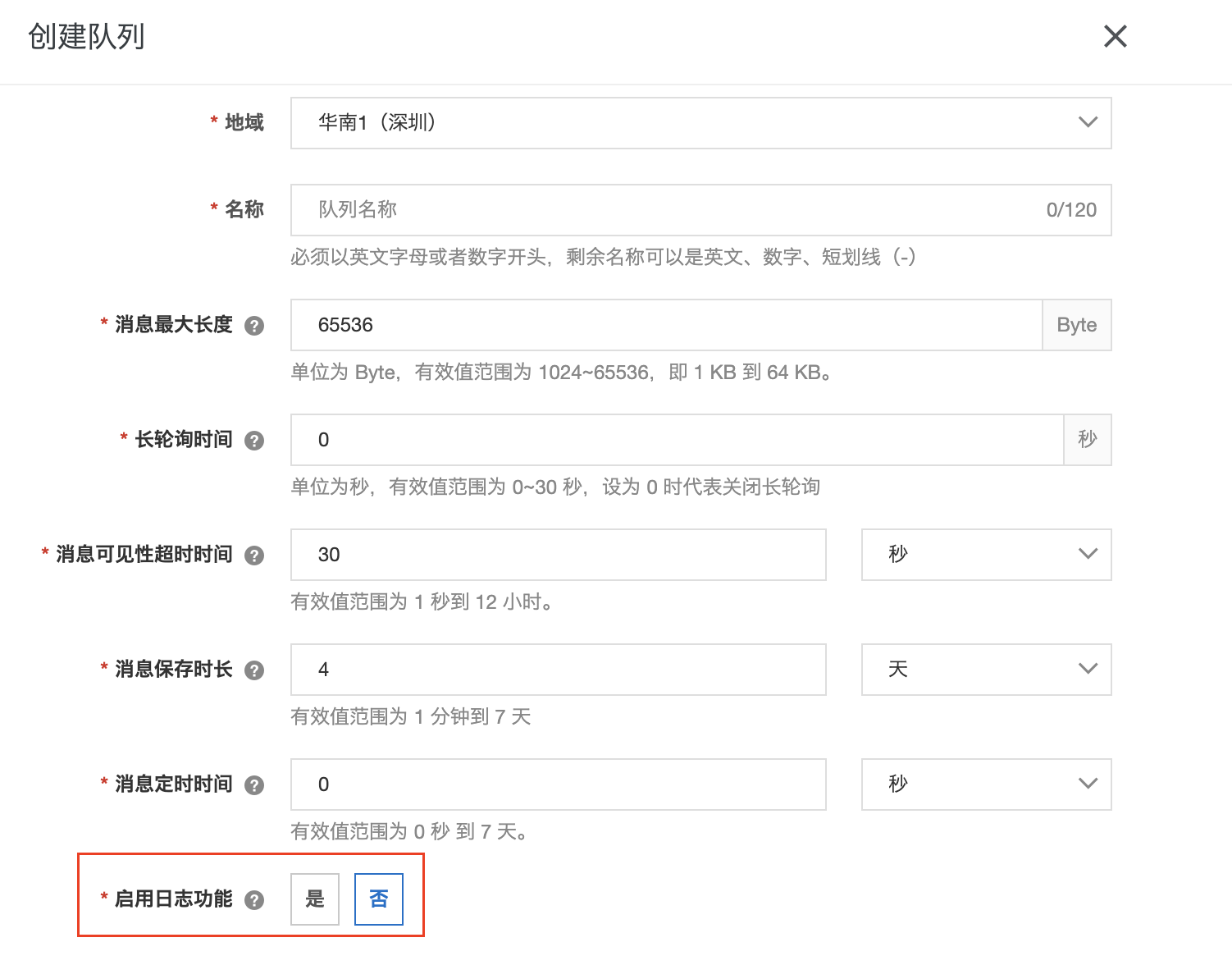The width and height of the screenshot is (1232, 965).
Task: Open help for 消息最大长度 field
Action: [254, 325]
